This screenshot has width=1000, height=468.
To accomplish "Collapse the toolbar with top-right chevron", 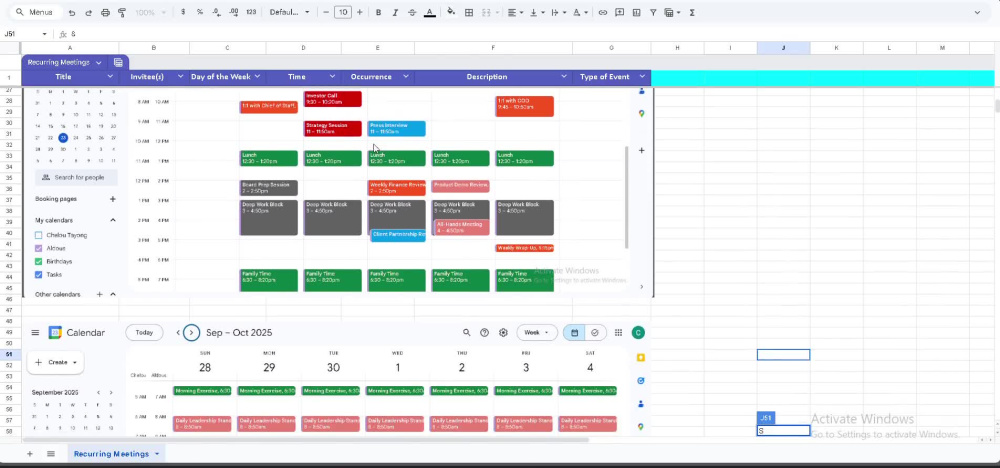I will click(977, 12).
